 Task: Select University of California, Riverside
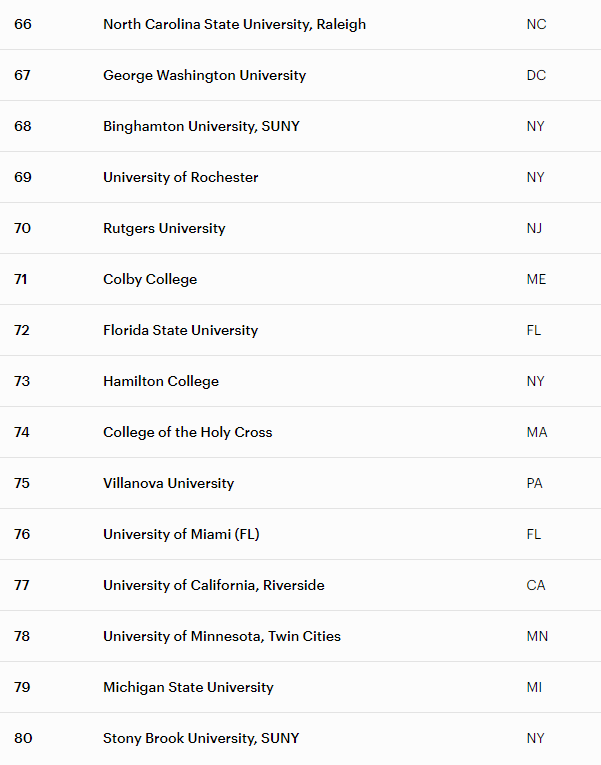coord(214,585)
